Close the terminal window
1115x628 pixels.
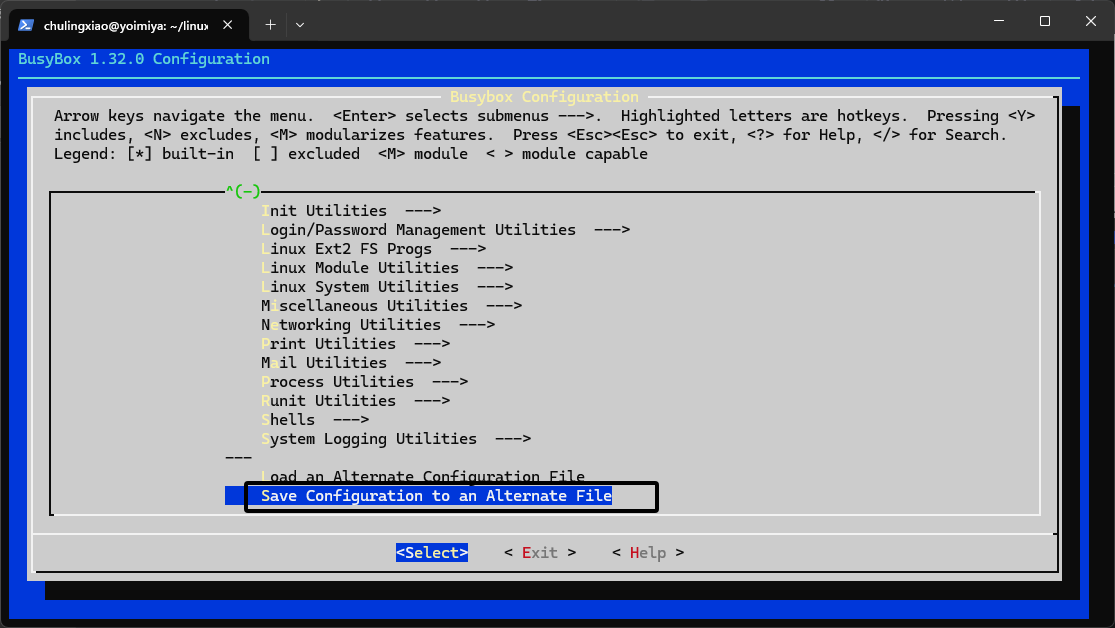pyautogui.click(x=1091, y=21)
